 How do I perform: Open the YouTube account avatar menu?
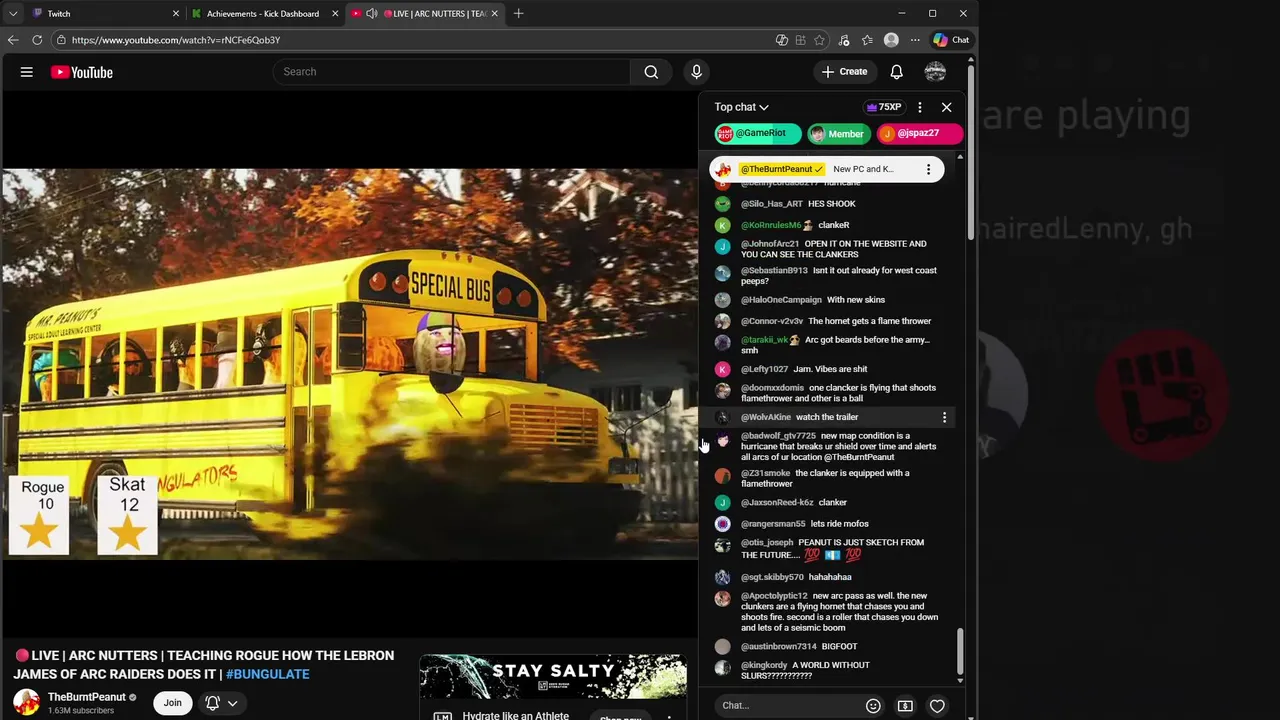(935, 72)
